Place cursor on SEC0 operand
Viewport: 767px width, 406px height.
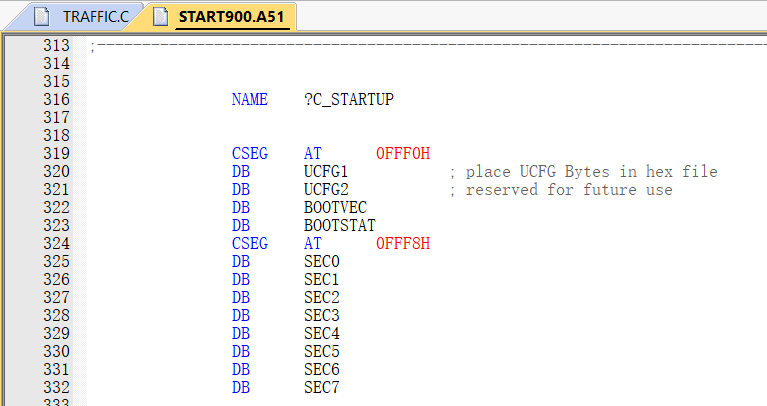[321, 262]
